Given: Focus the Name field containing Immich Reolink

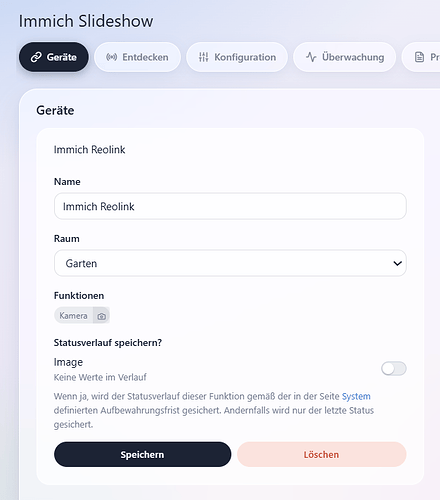Looking at the screenshot, I should coord(230,206).
